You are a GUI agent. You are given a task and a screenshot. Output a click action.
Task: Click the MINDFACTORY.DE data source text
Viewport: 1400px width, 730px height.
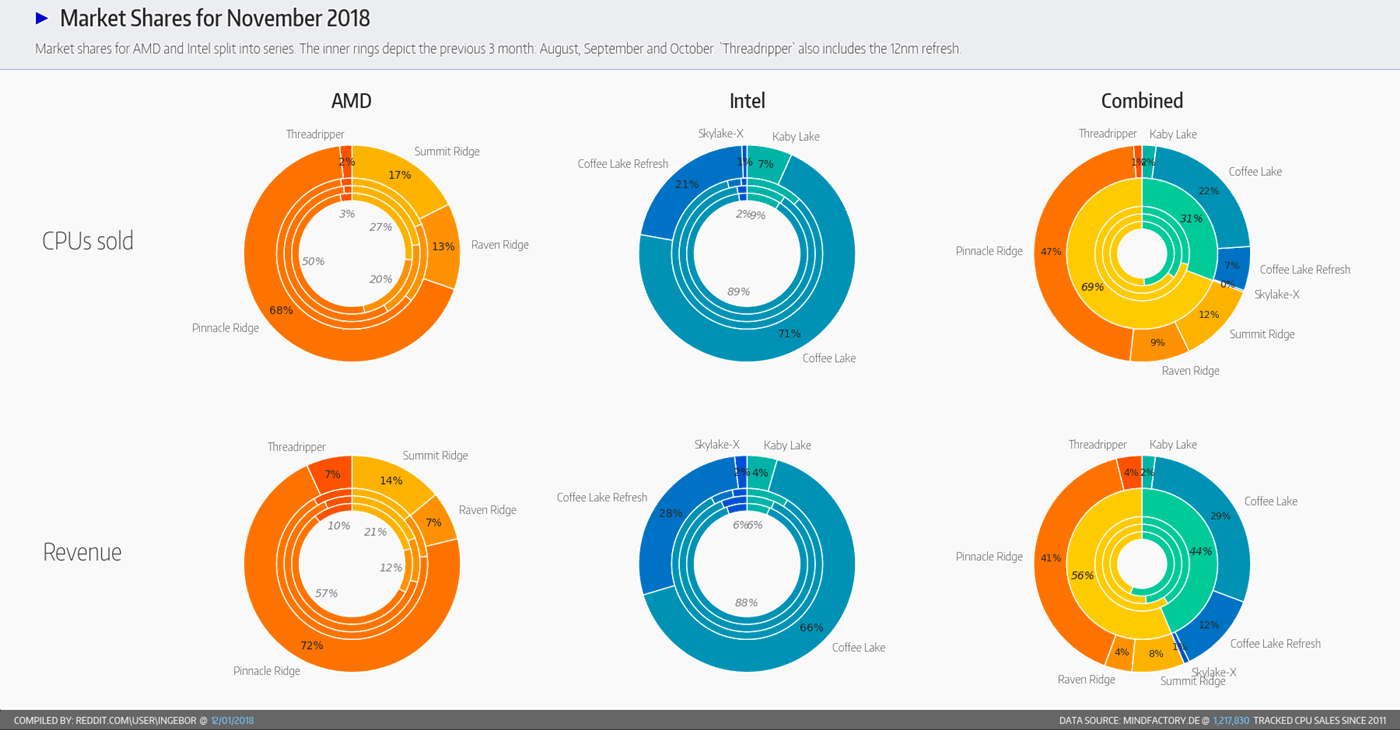coord(1161,720)
